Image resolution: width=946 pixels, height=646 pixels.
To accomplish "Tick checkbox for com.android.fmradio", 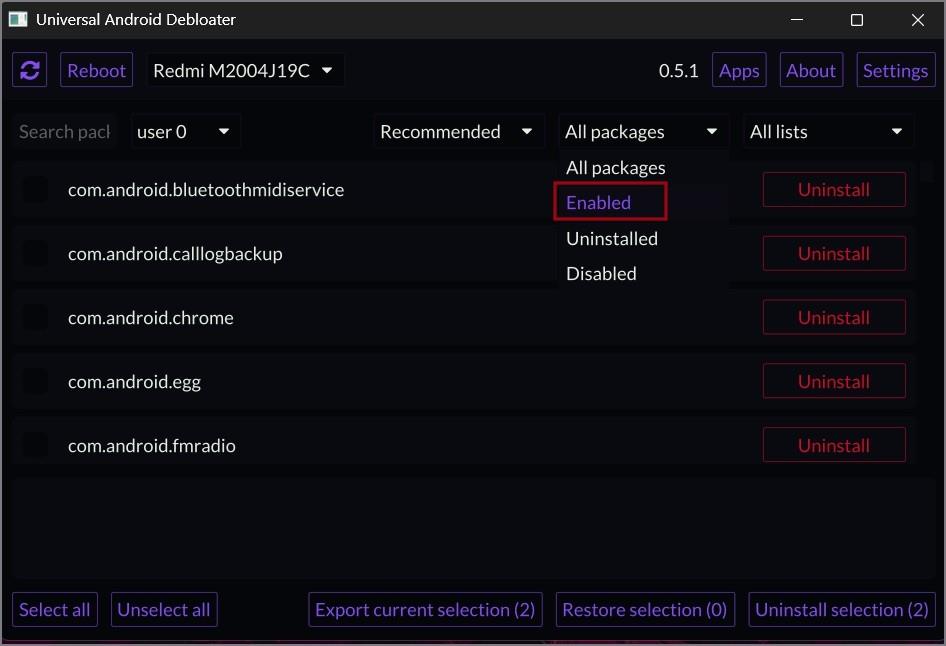I will point(34,445).
